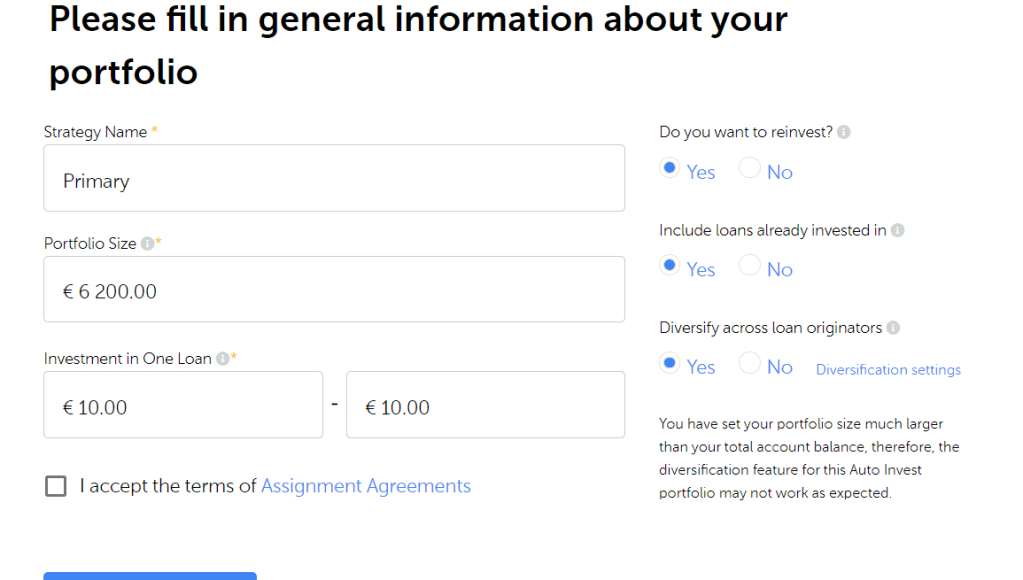The width and height of the screenshot is (1023, 580).
Task: Show info for 'Do you want to reinvest?'
Action: (x=844, y=132)
